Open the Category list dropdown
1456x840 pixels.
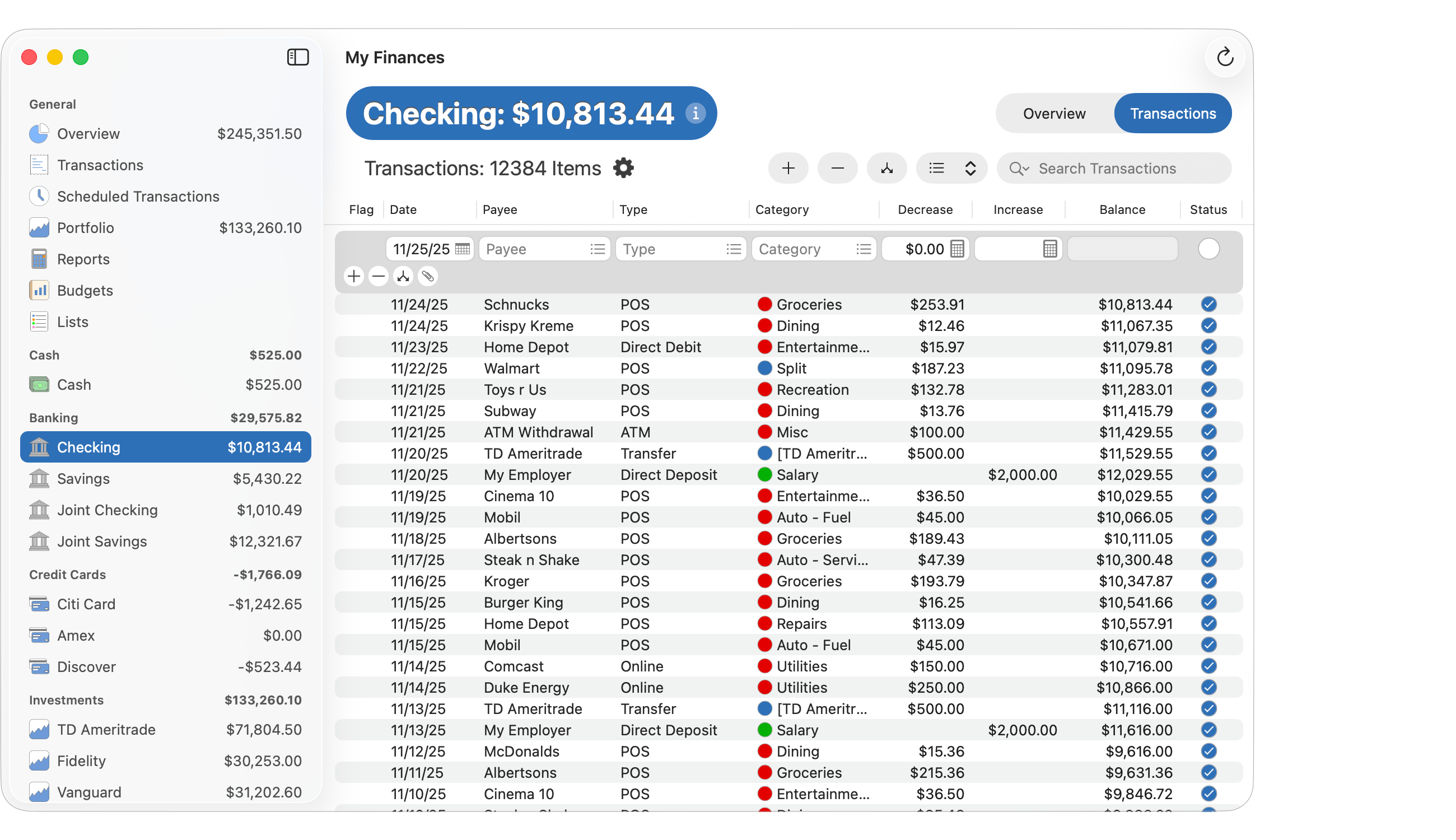point(864,249)
